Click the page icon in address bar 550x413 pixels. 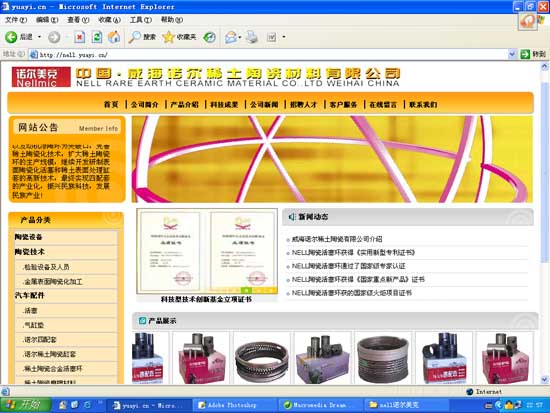pos(34,55)
